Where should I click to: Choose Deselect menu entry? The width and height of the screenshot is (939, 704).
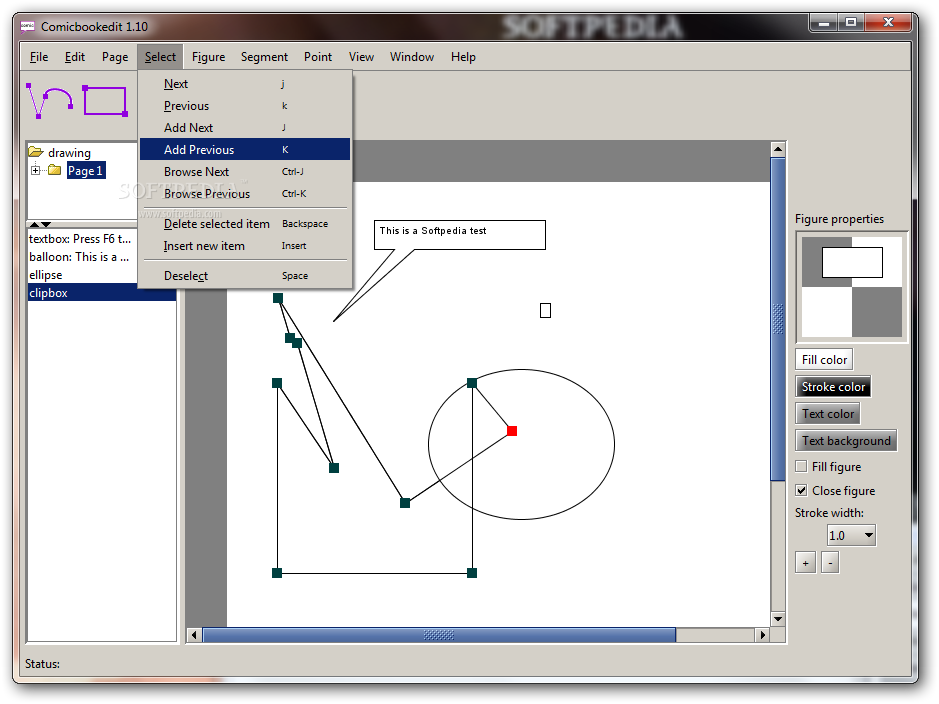point(245,276)
